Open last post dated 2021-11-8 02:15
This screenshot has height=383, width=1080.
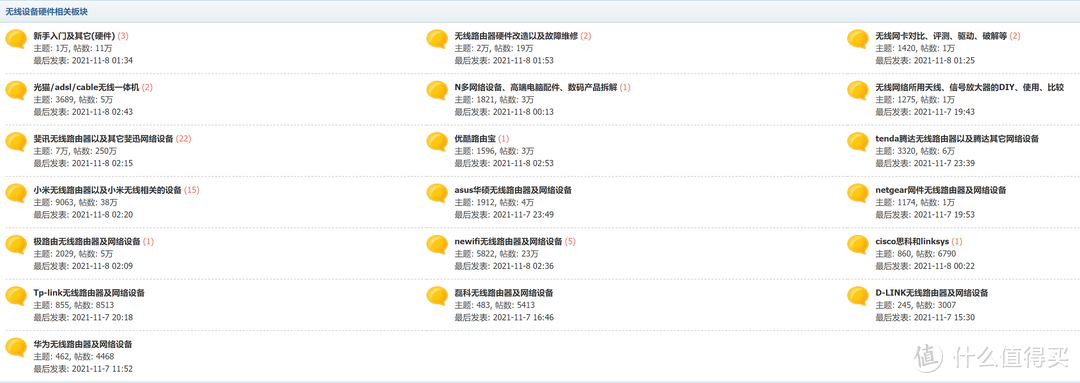102,163
